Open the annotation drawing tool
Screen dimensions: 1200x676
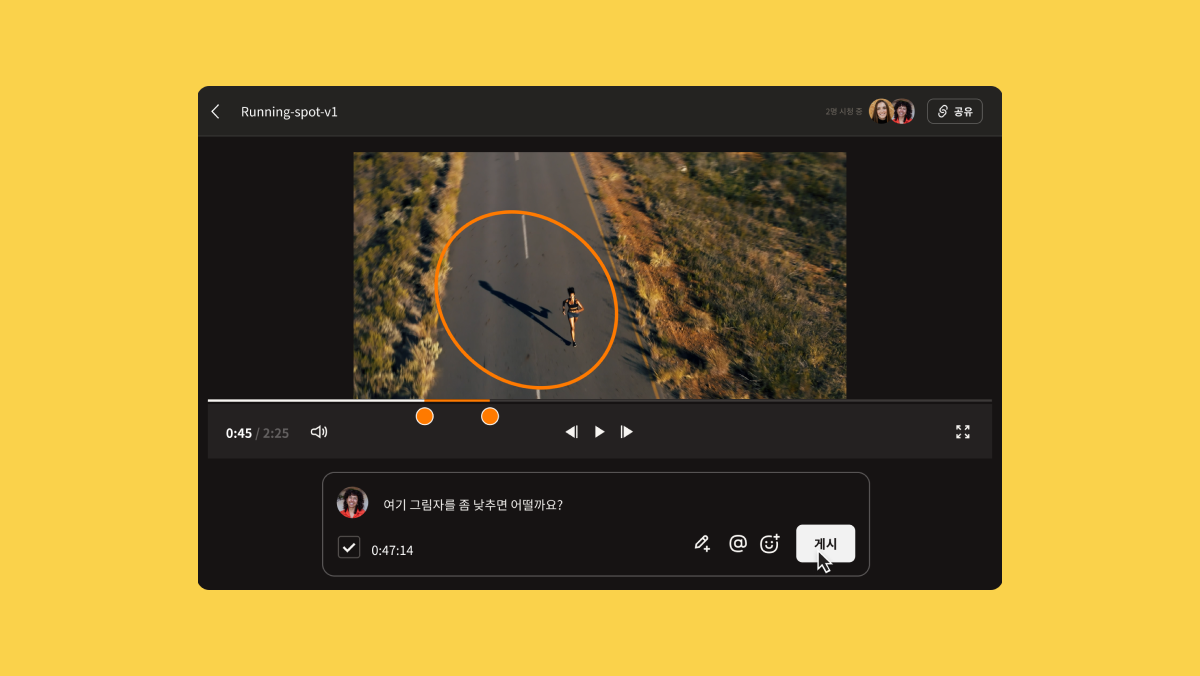pyautogui.click(x=701, y=543)
